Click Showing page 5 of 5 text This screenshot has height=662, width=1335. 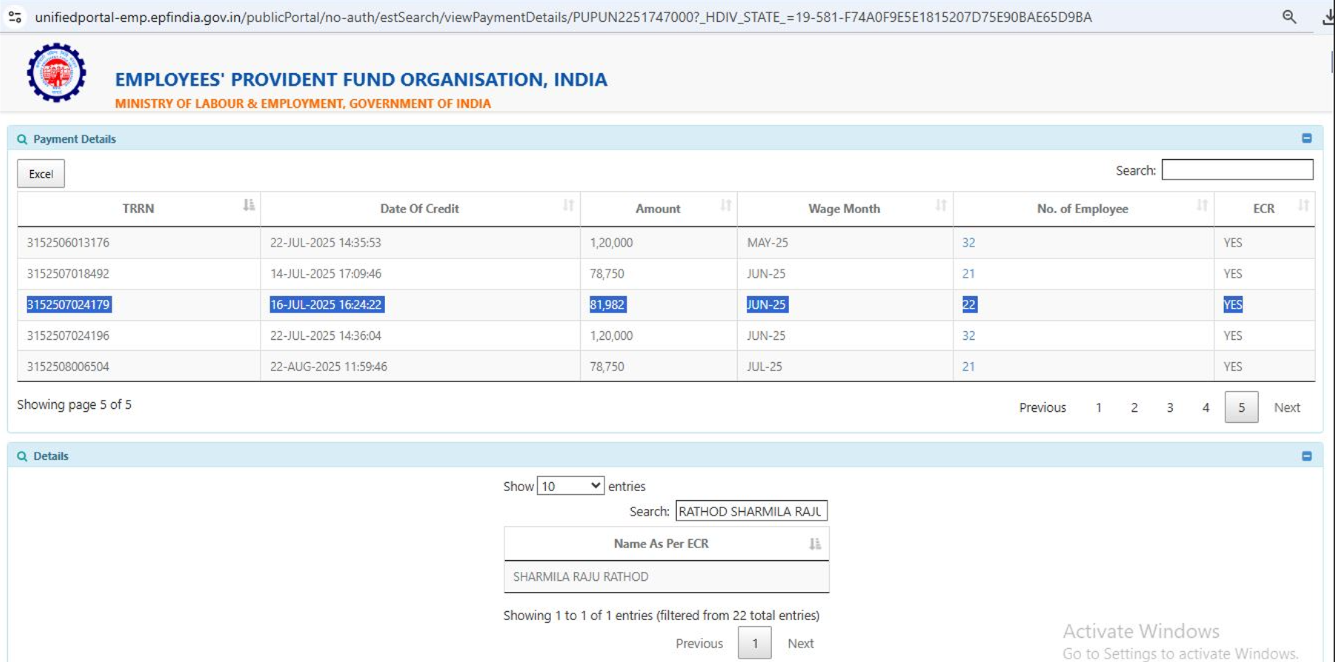click(x=74, y=405)
